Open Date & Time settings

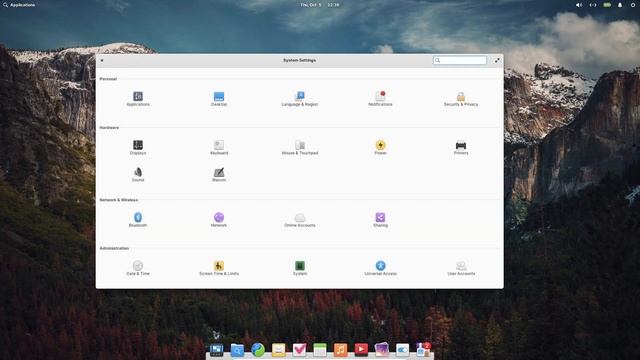(138, 268)
